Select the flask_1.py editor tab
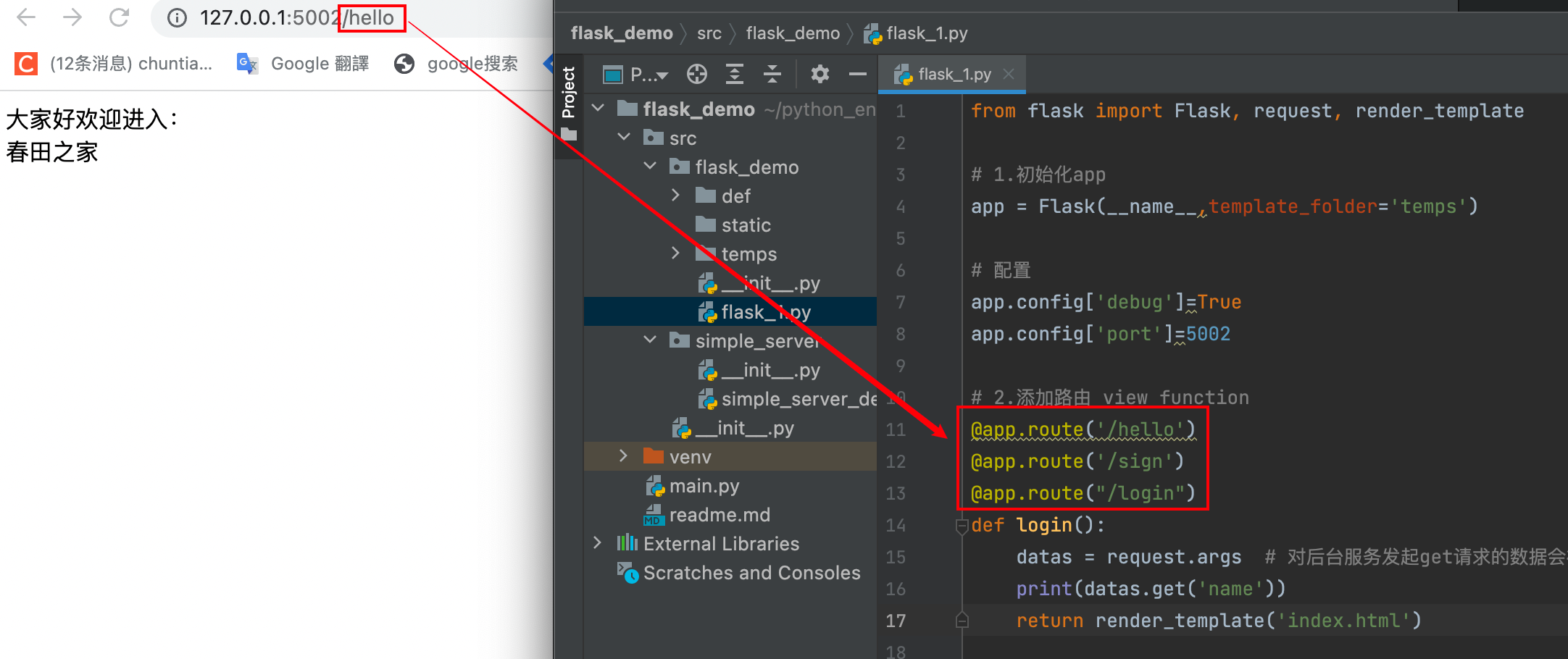1568x659 pixels. point(951,73)
